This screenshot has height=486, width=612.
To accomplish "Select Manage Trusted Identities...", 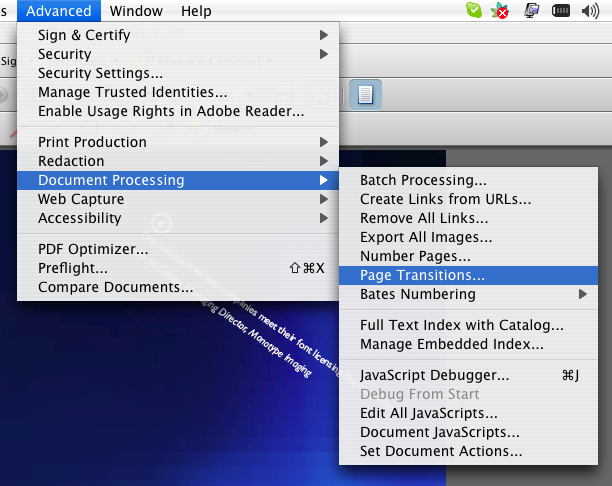I will click(x=178, y=92).
